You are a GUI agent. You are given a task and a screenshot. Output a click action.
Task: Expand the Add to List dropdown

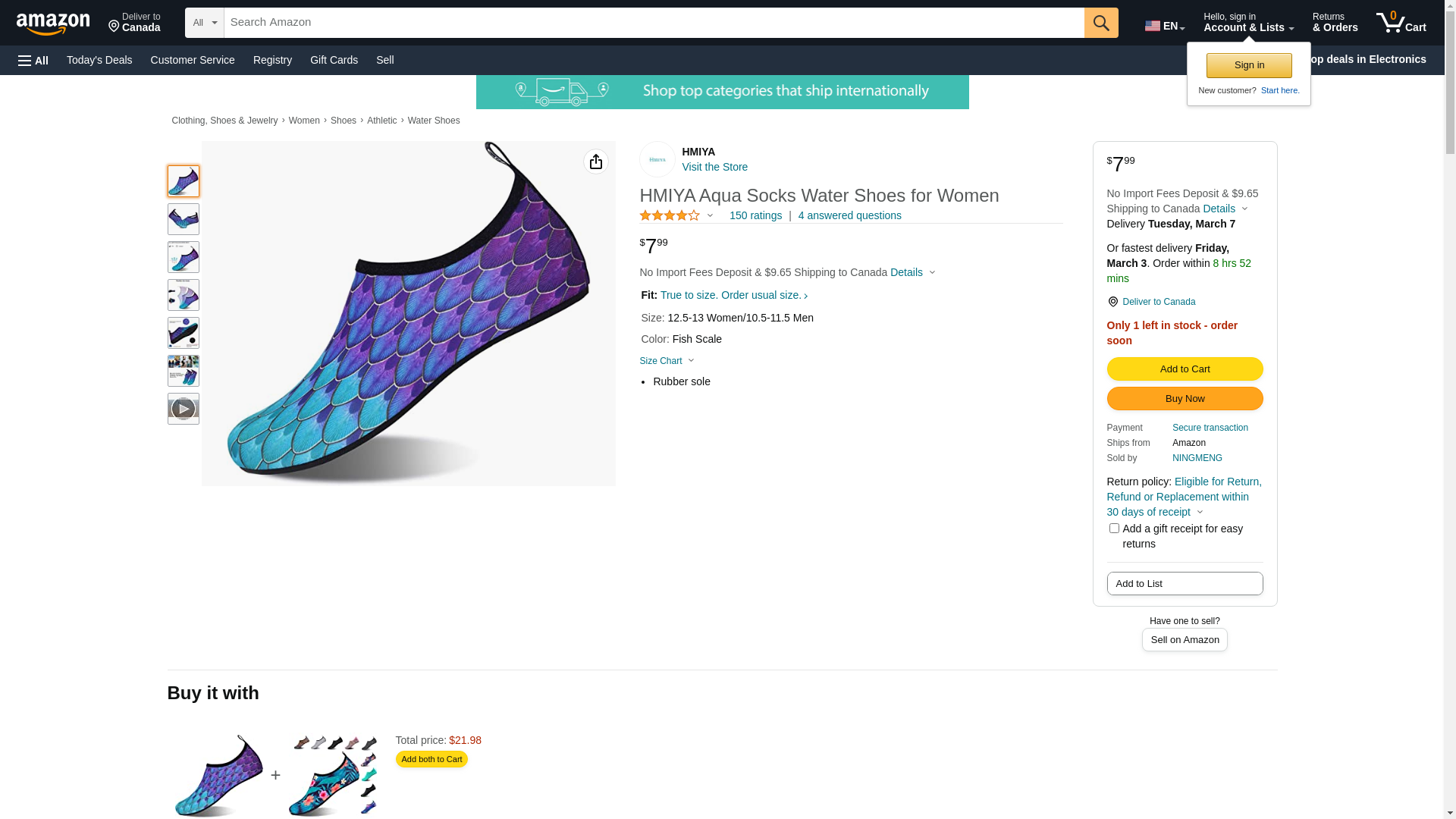pos(1185,584)
